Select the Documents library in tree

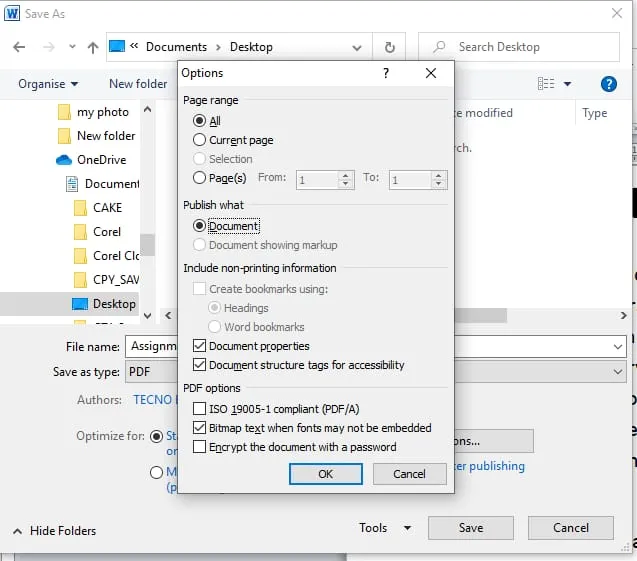click(x=102, y=184)
